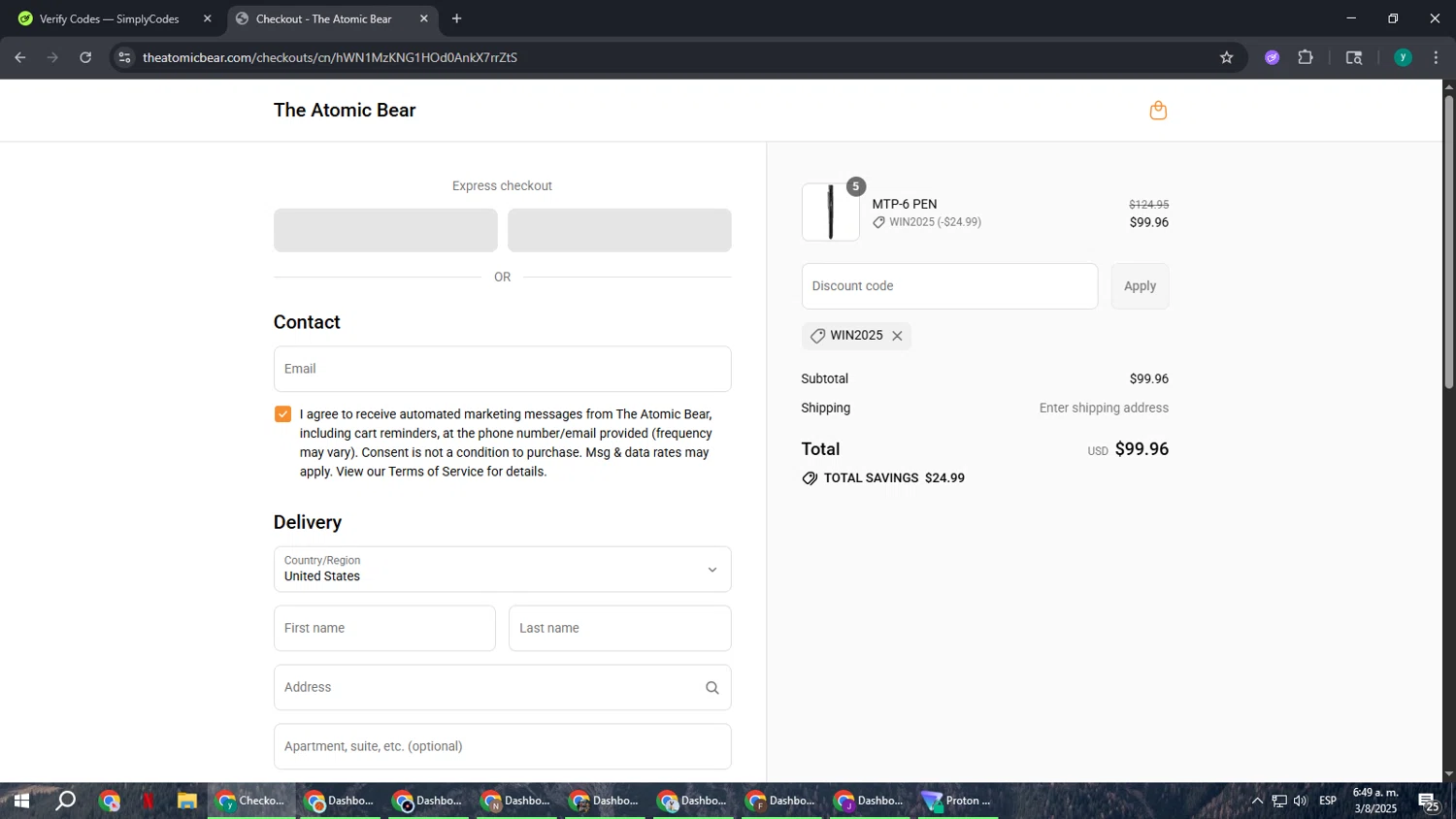
Task: Open the taskbar clock and date
Action: (1375, 801)
